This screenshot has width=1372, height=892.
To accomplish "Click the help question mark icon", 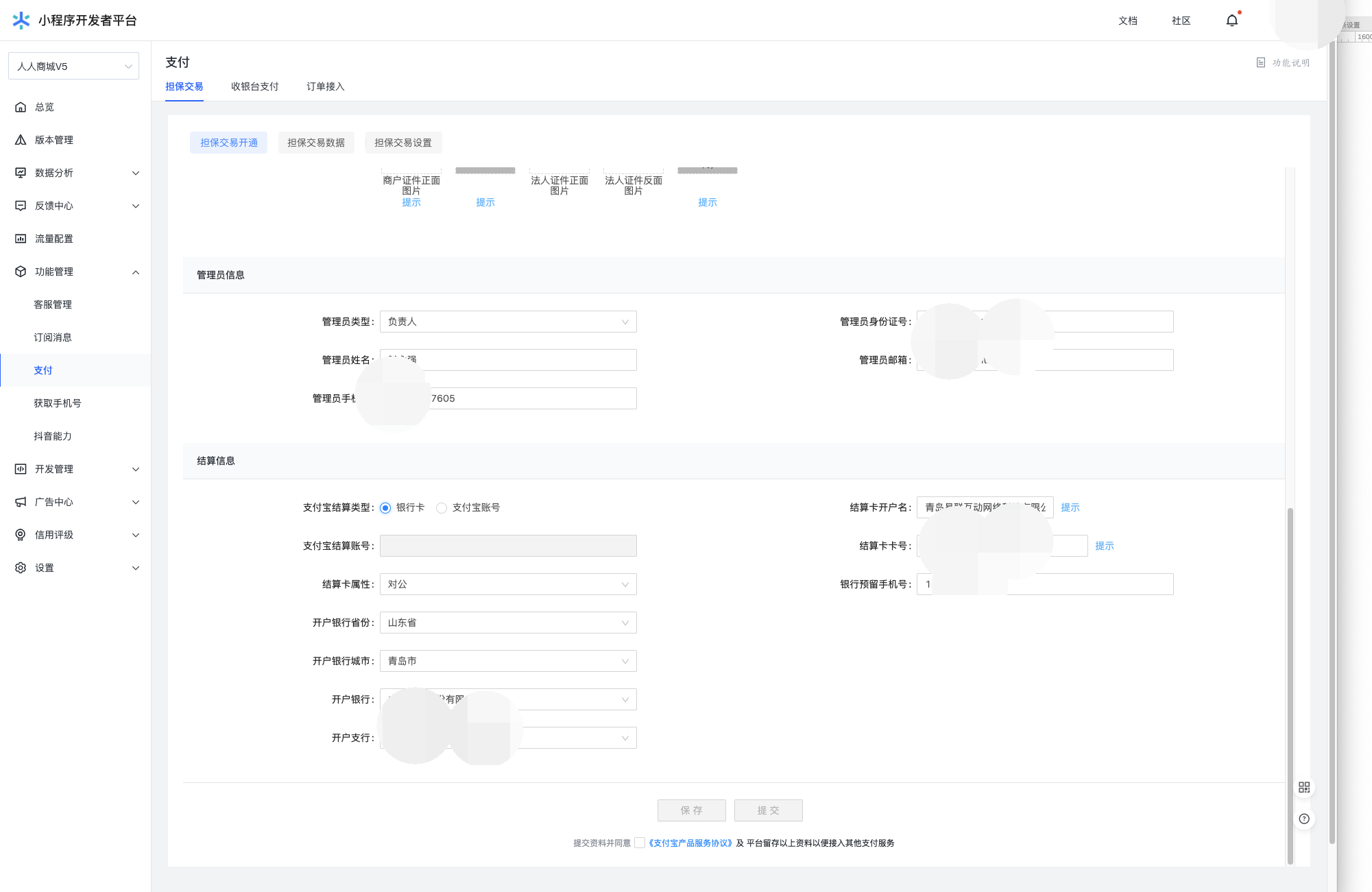I will tap(1304, 819).
